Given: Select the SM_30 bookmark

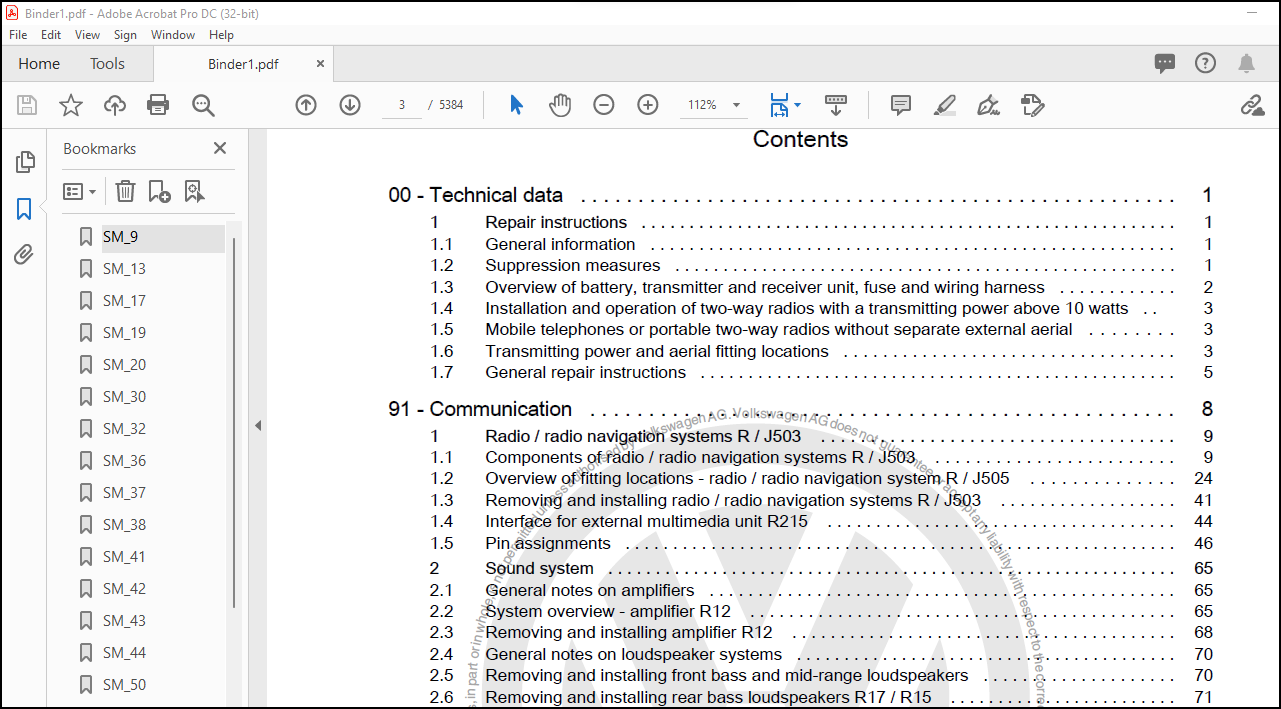Looking at the screenshot, I should click(124, 397).
